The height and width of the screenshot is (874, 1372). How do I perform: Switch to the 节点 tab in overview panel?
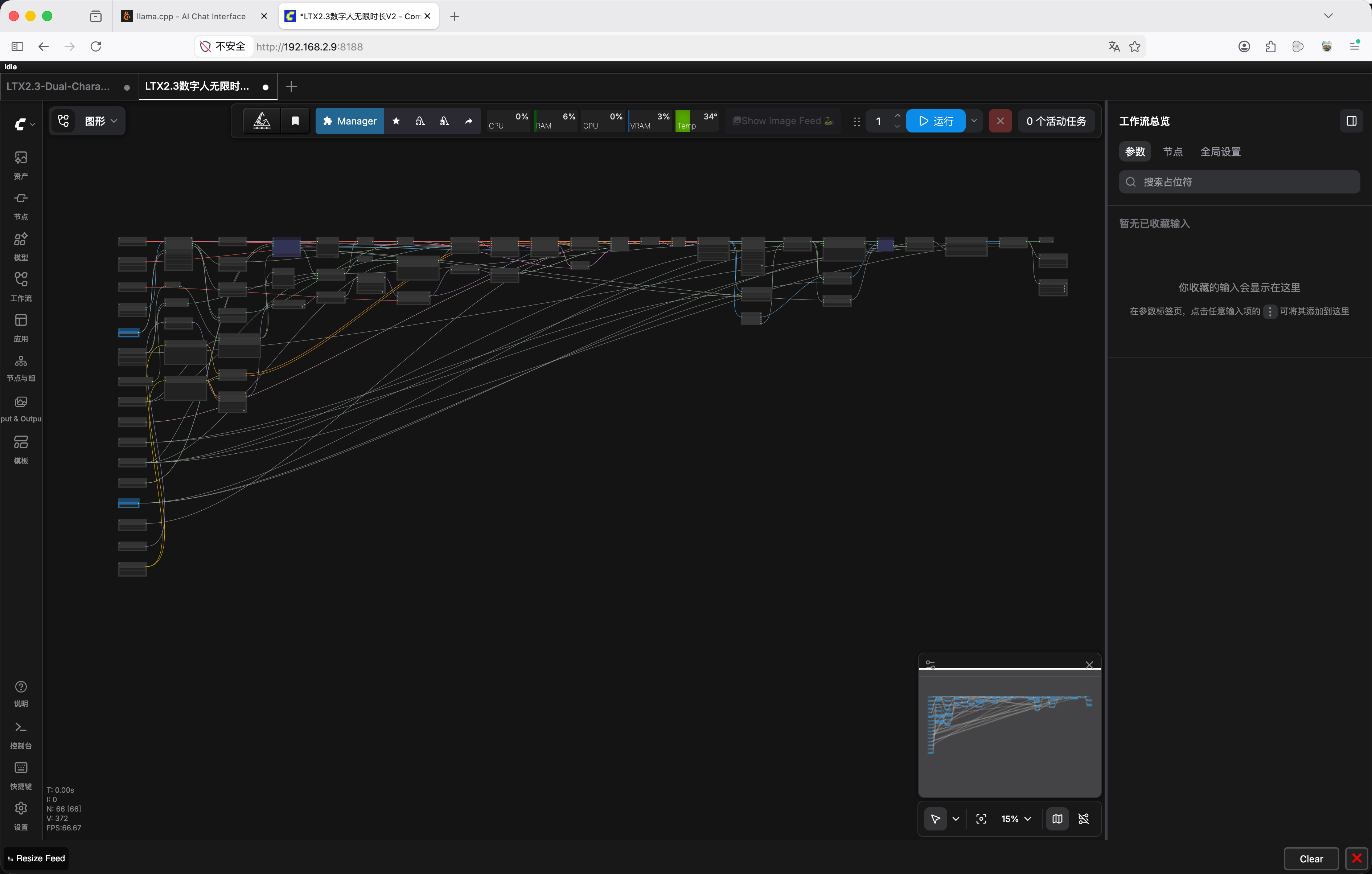tap(1172, 152)
